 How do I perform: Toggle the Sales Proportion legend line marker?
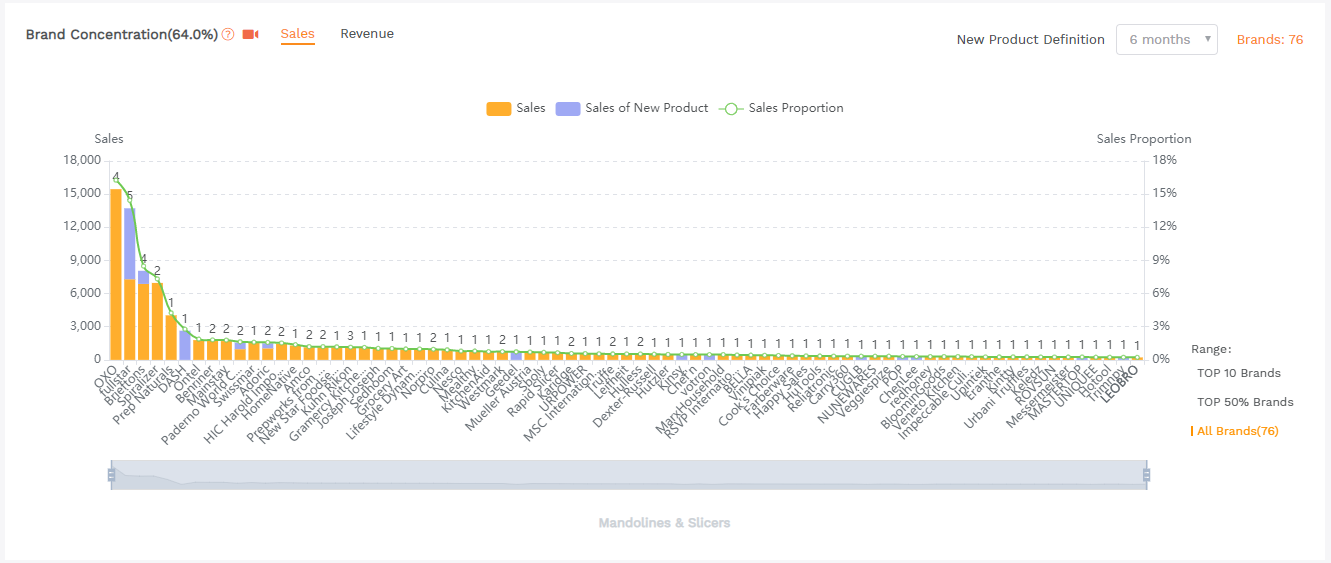coord(731,108)
